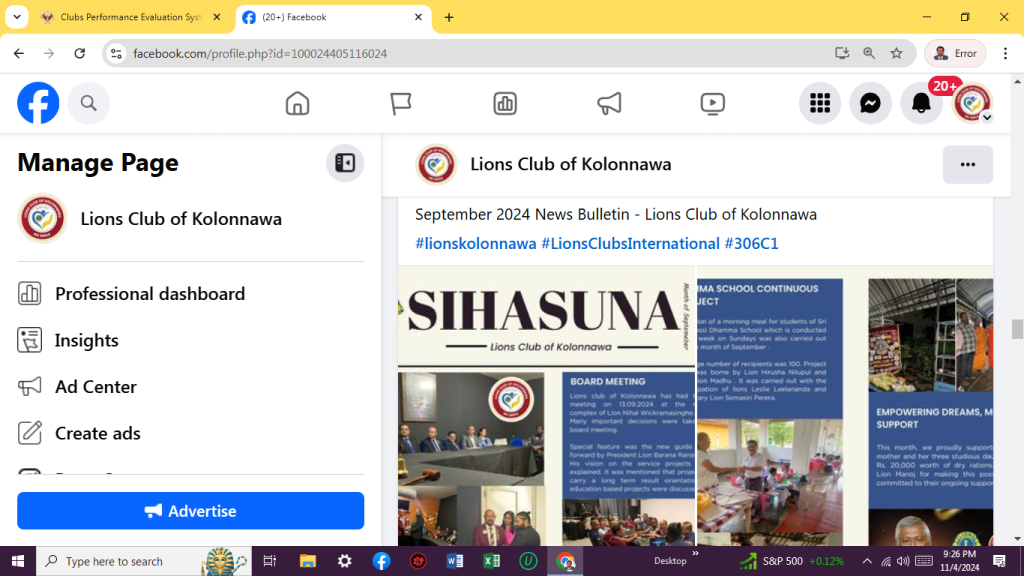Screen dimensions: 1024x576
Task: Open volume control in tray
Action: point(903,561)
